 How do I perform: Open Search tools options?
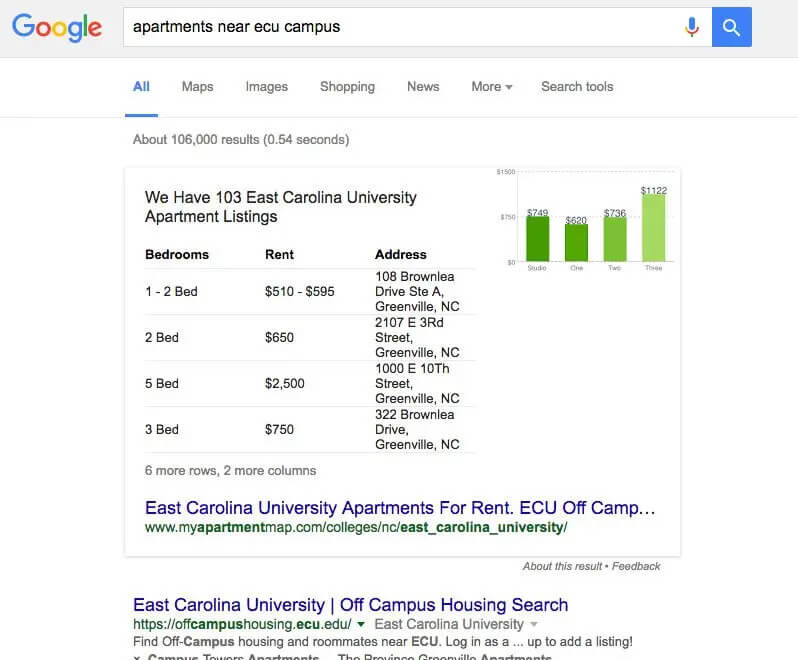point(577,87)
